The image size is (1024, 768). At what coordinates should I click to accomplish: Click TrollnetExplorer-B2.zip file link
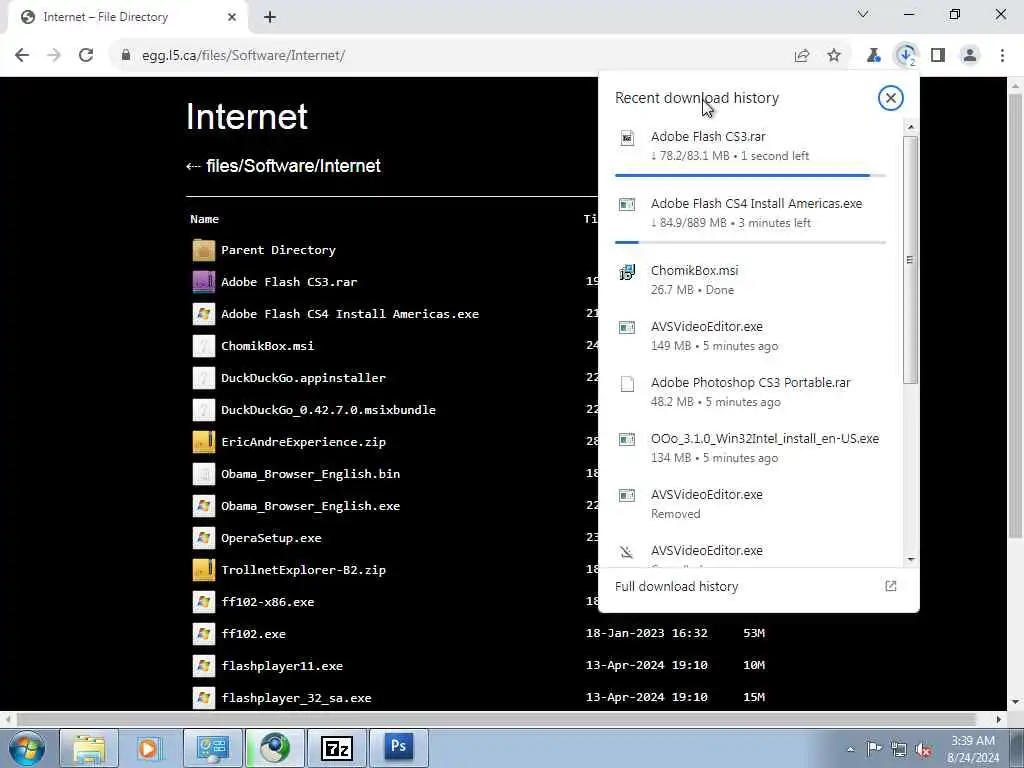click(303, 570)
